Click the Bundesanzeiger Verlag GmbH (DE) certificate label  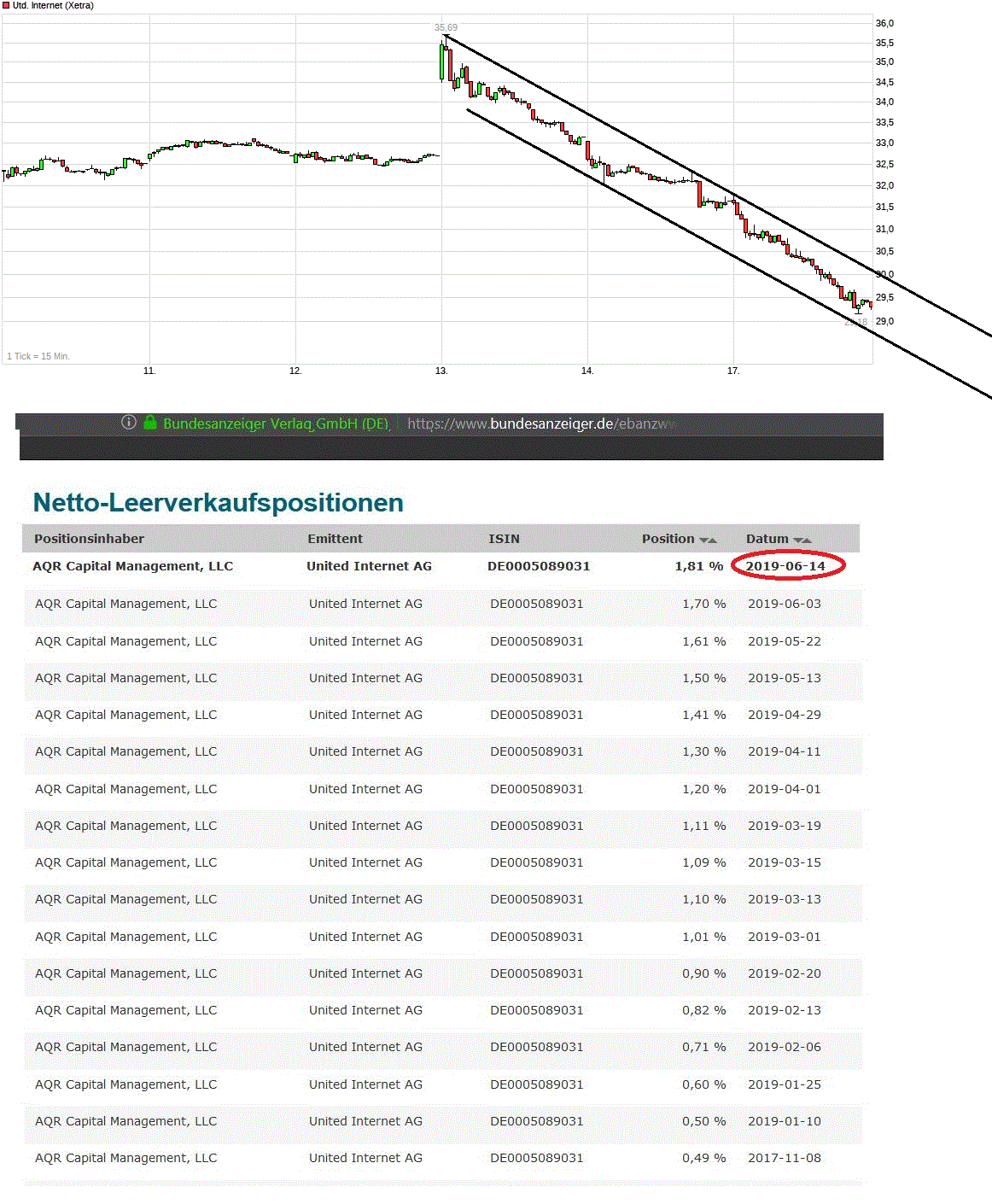(276, 424)
